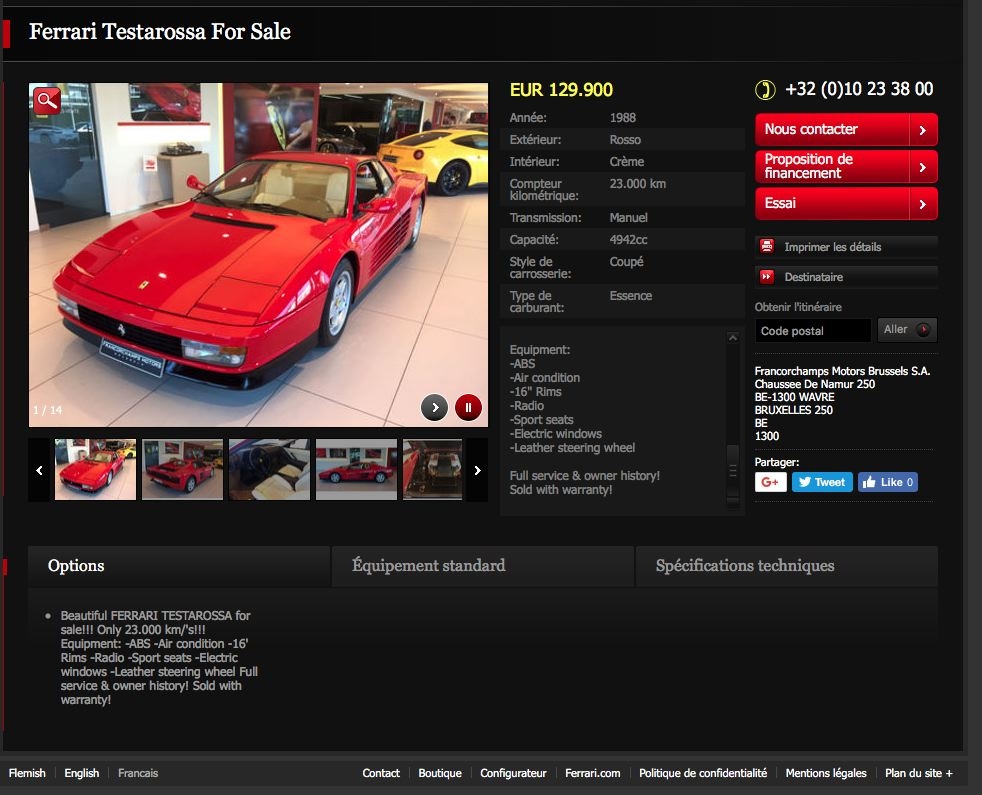Click the Aller directions button
The height and width of the screenshot is (795, 982).
(x=907, y=330)
